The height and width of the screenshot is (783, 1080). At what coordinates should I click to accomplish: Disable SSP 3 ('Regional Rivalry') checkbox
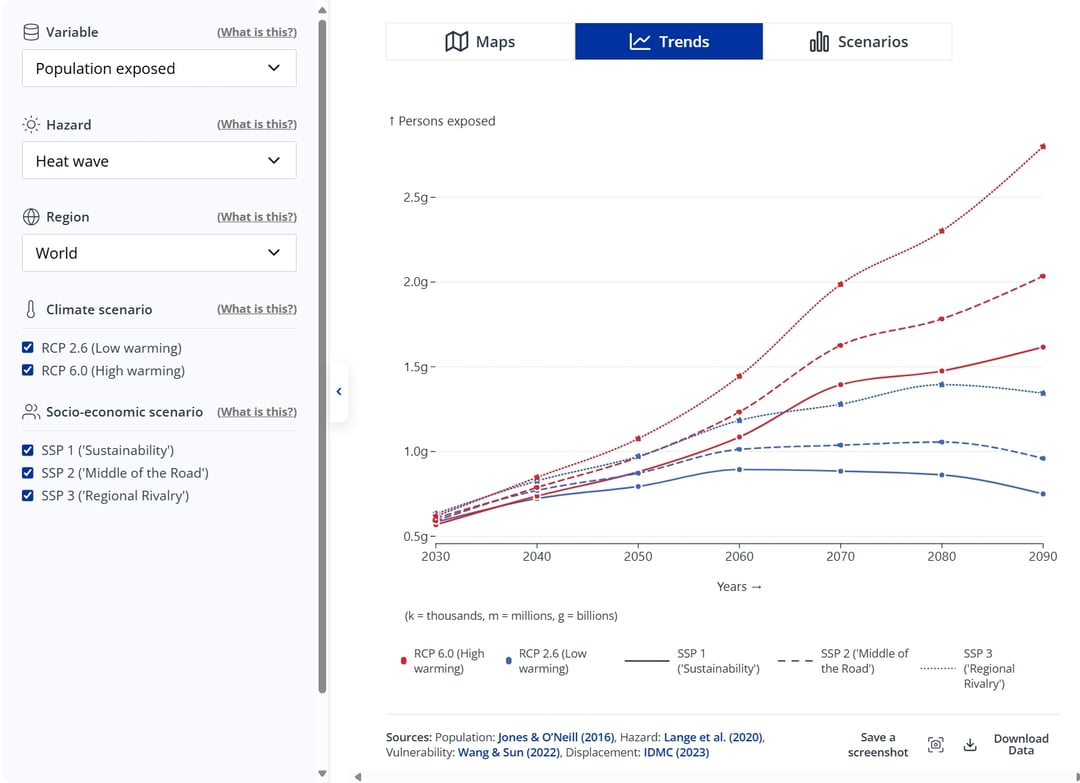pyautogui.click(x=28, y=496)
